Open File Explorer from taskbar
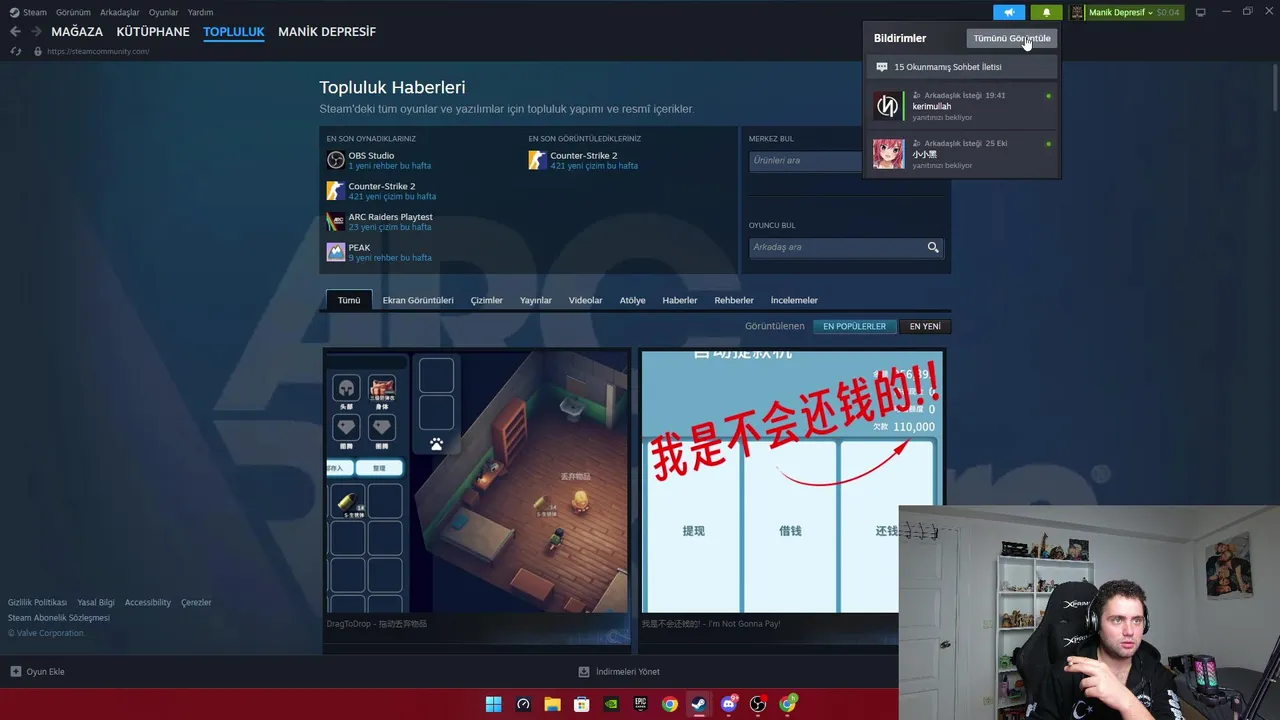Image resolution: width=1280 pixels, height=720 pixels. (x=552, y=704)
